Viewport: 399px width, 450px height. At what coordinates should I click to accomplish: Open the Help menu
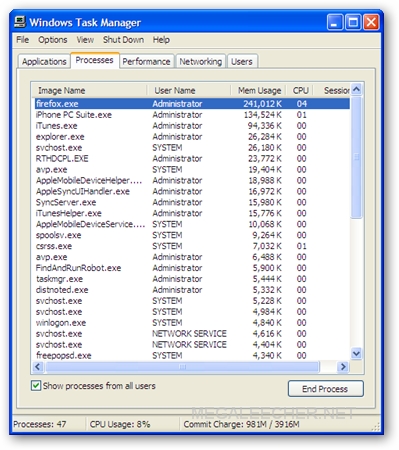pos(161,40)
